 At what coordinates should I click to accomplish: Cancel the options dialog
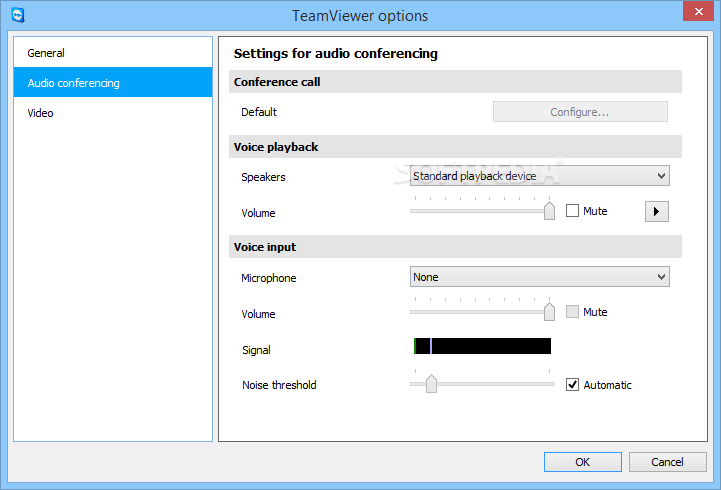[668, 462]
